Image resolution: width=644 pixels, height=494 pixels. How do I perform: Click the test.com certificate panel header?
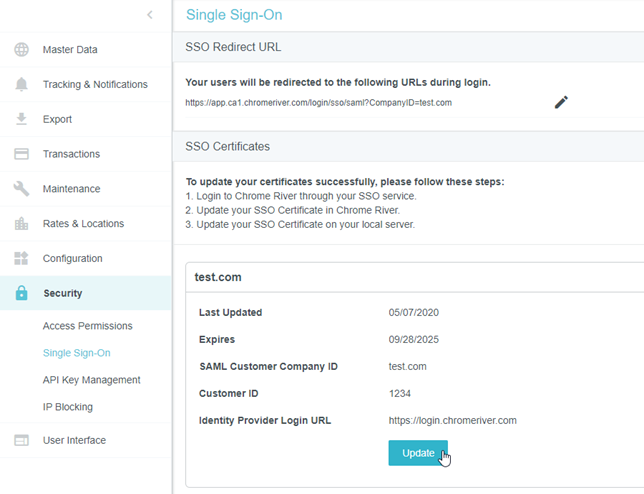click(x=218, y=277)
